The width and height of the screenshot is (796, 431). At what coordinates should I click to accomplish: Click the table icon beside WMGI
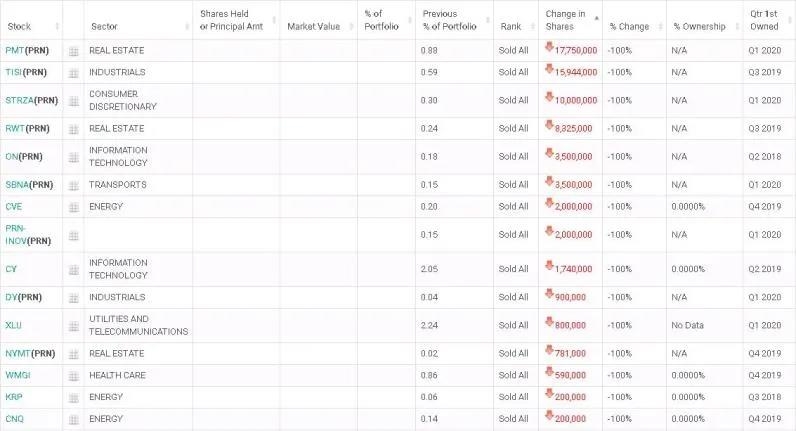74,375
